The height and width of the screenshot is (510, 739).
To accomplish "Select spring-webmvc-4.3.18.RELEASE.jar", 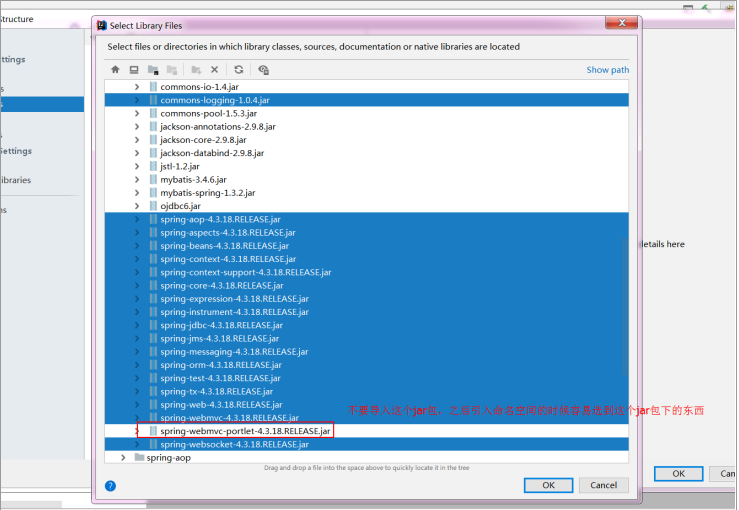I will click(x=367, y=418).
